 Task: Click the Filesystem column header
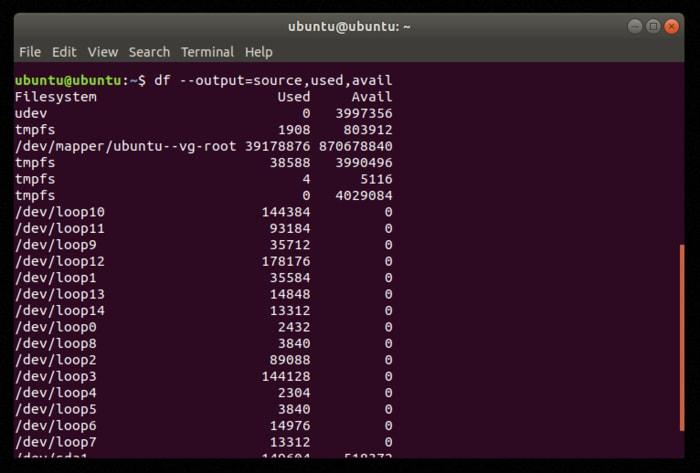tap(55, 97)
